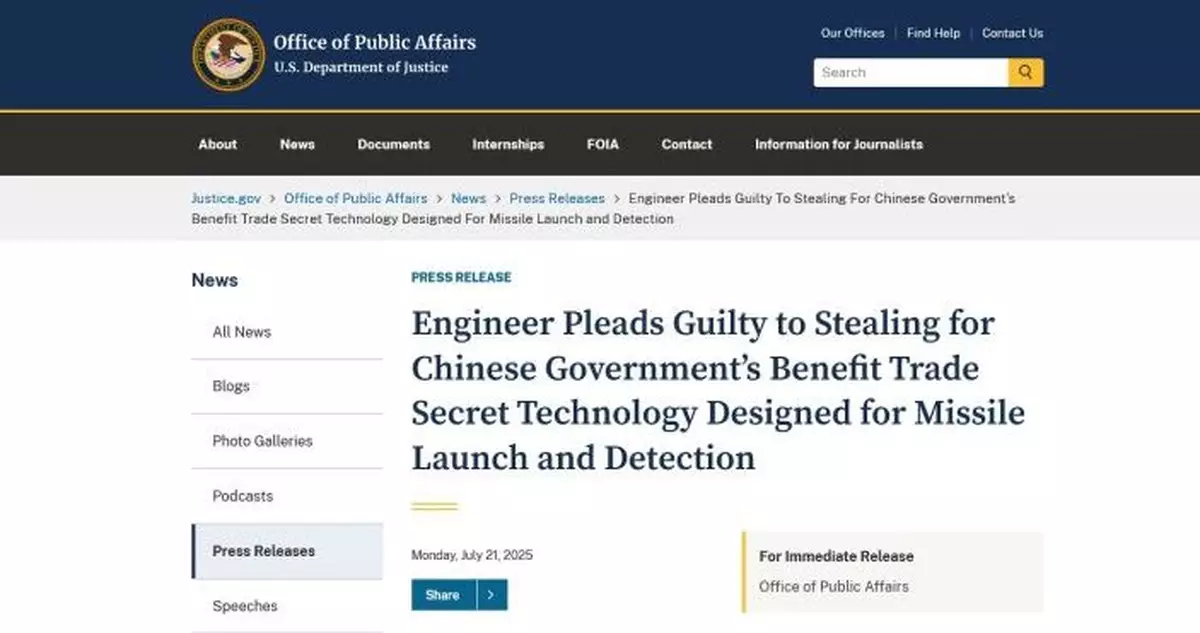Open Photo Galleries from News sidebar
The image size is (1200, 633).
[x=261, y=441]
